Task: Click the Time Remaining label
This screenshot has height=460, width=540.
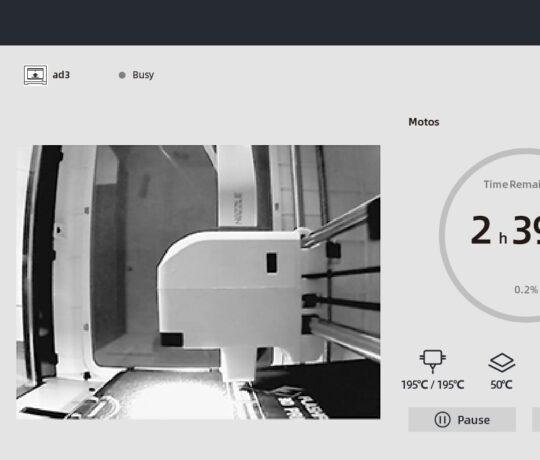Action: click(x=511, y=185)
